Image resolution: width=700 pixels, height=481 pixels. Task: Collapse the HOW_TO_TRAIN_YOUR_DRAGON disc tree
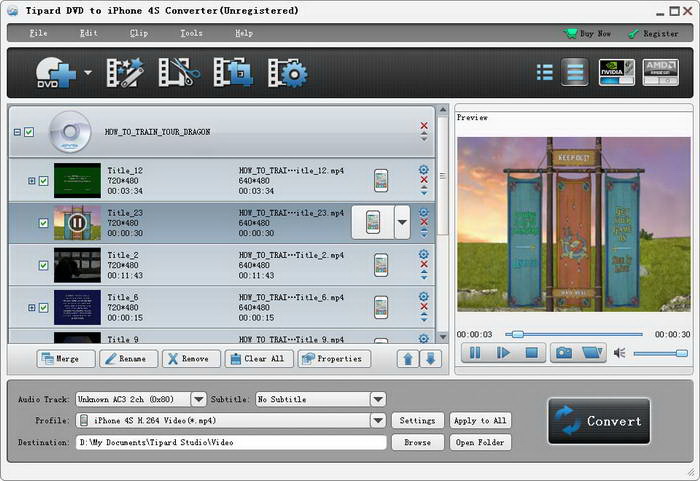[x=17, y=132]
